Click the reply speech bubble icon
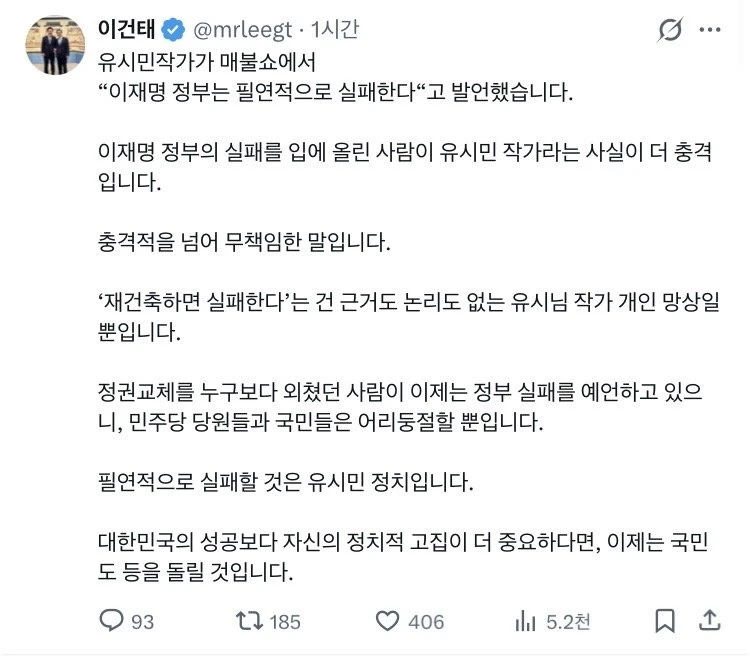Screen dimensions: 750x657 [x=111, y=620]
